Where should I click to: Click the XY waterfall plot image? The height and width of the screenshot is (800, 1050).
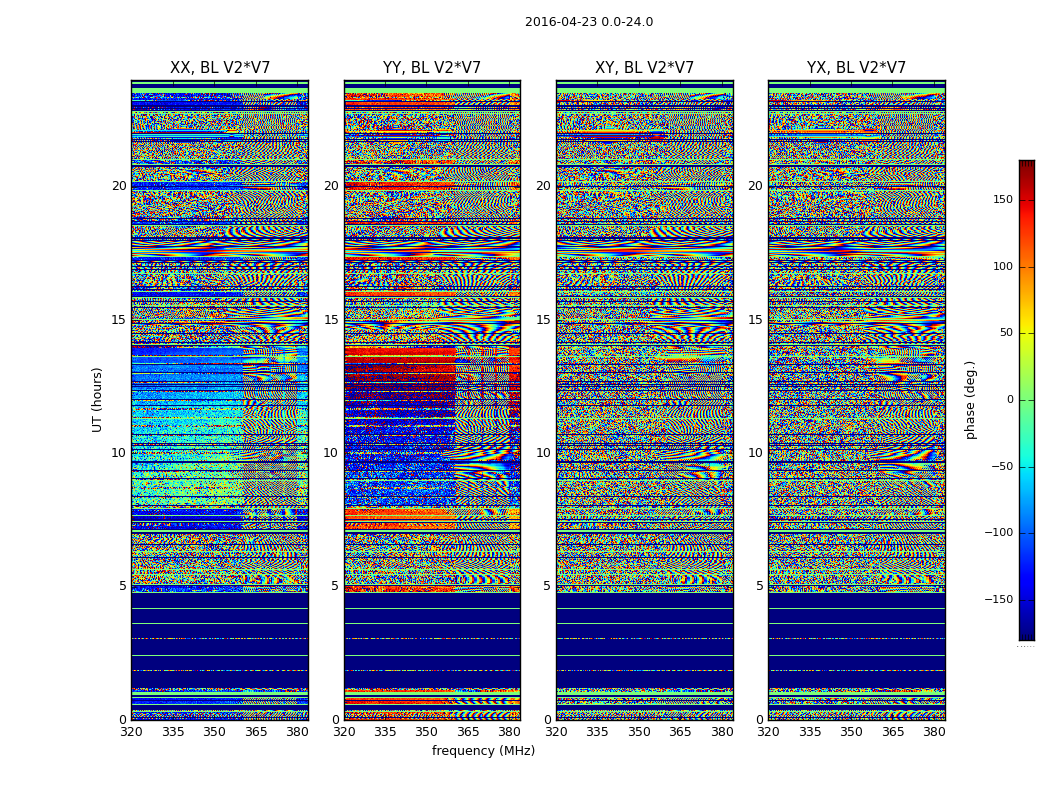(x=645, y=400)
